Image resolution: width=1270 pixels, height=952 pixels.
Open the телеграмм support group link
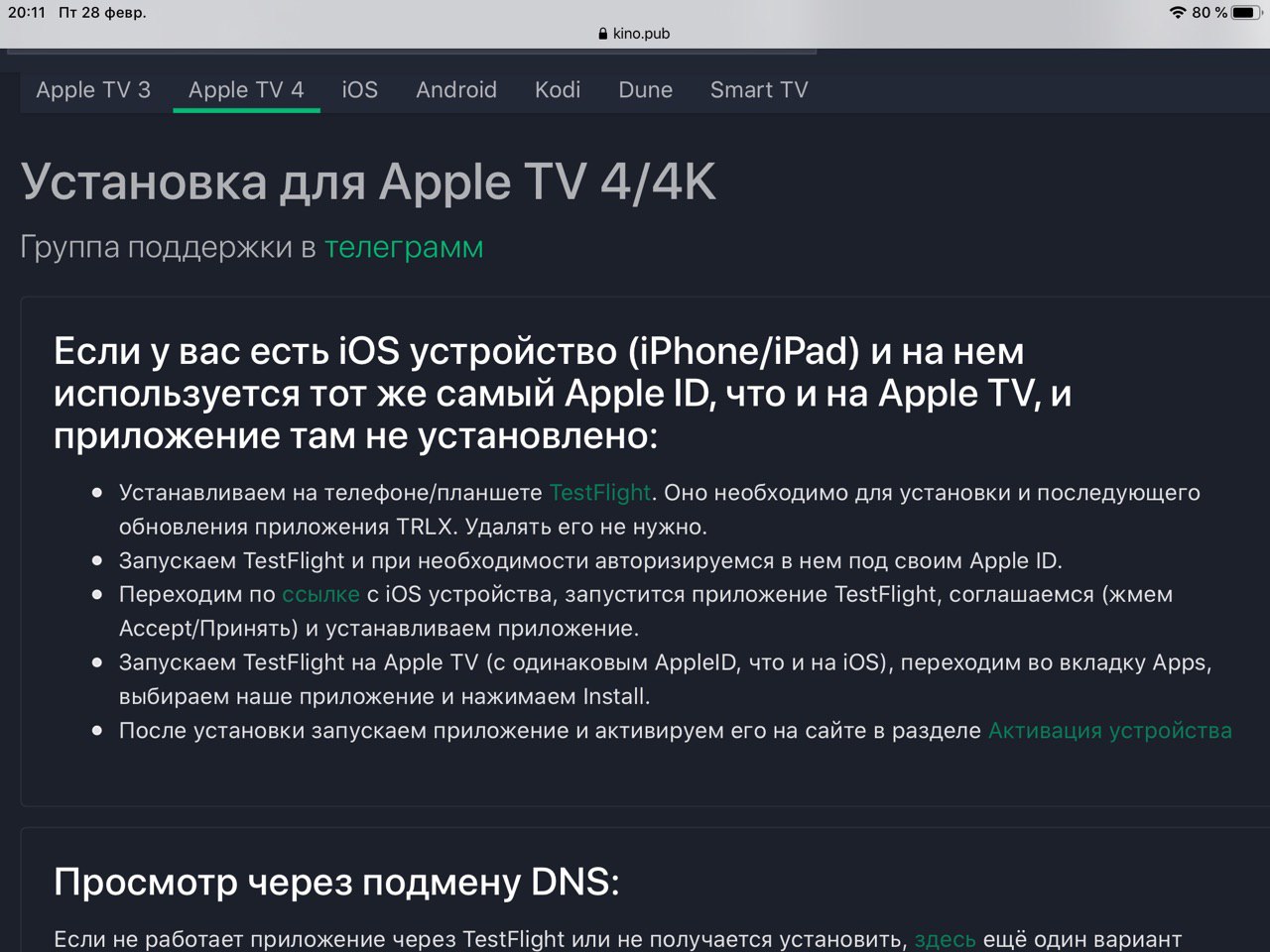coord(404,247)
